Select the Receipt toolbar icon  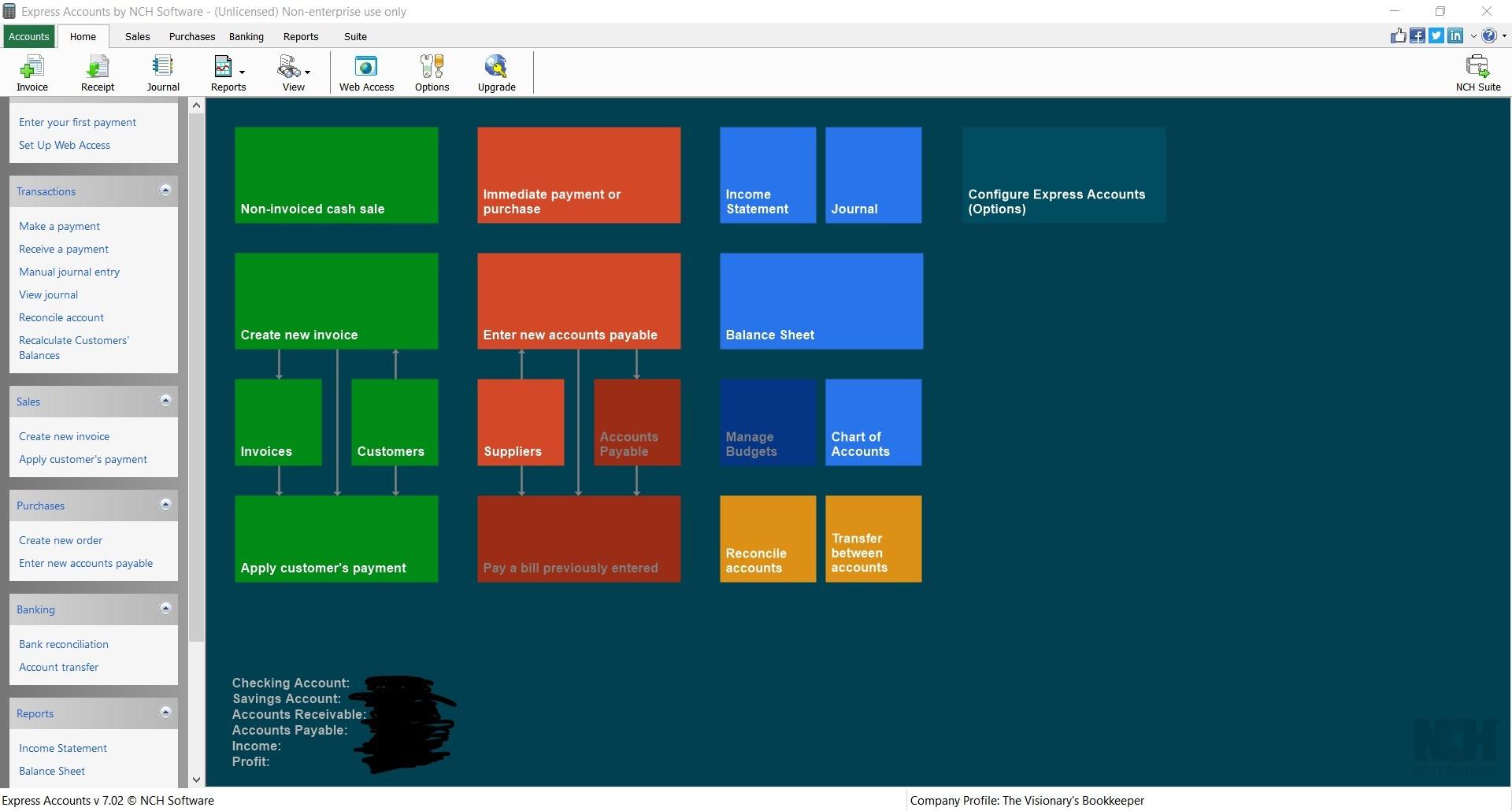click(97, 72)
